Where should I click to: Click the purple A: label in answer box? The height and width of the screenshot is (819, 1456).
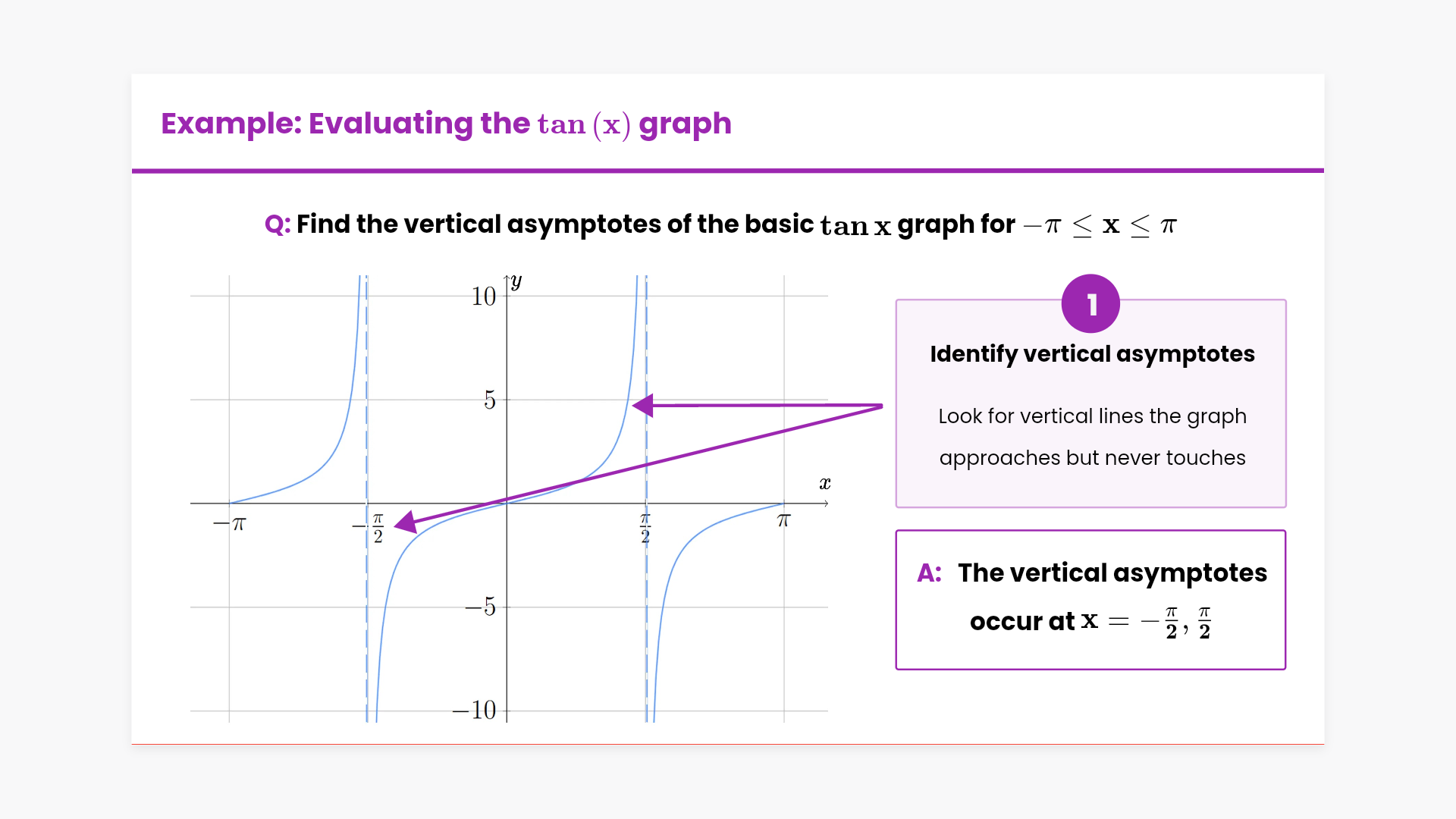pos(929,573)
